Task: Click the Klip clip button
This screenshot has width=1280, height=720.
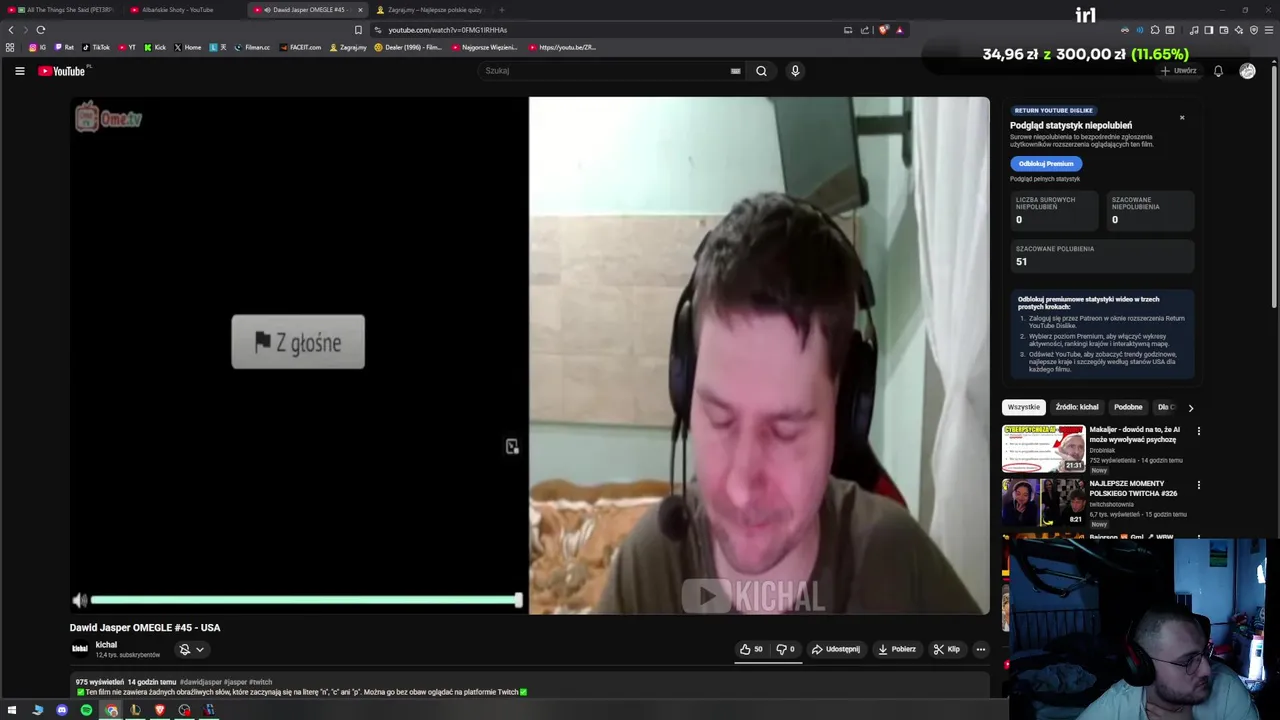Action: pyautogui.click(x=947, y=649)
